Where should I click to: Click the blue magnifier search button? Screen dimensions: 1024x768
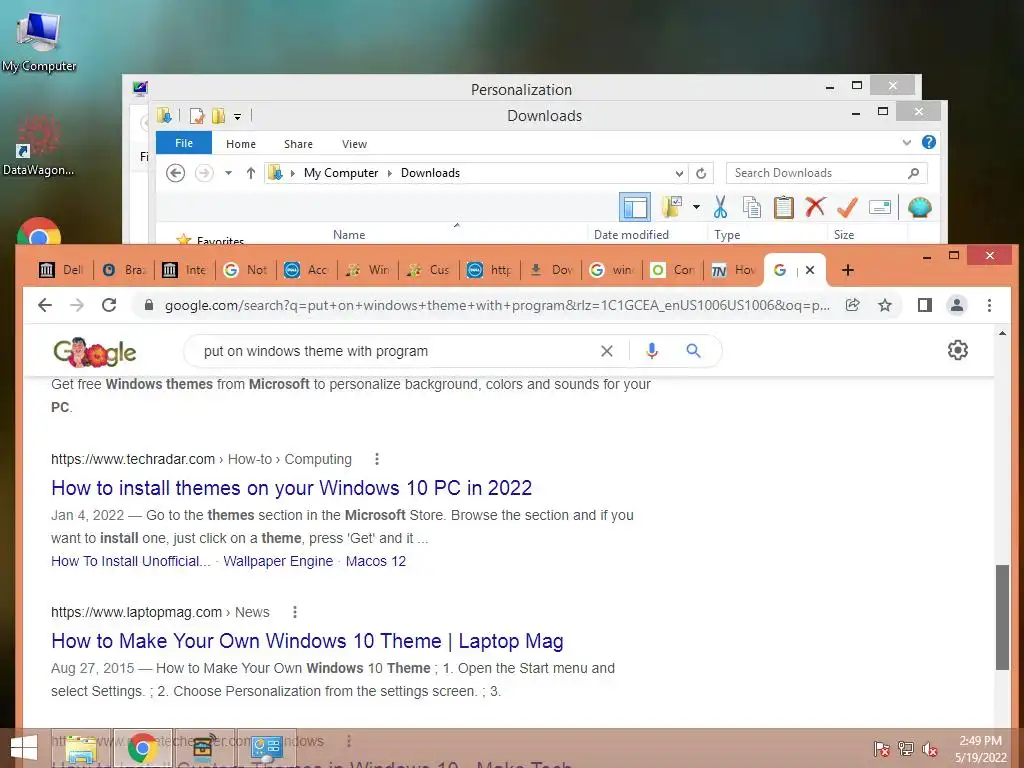point(694,351)
